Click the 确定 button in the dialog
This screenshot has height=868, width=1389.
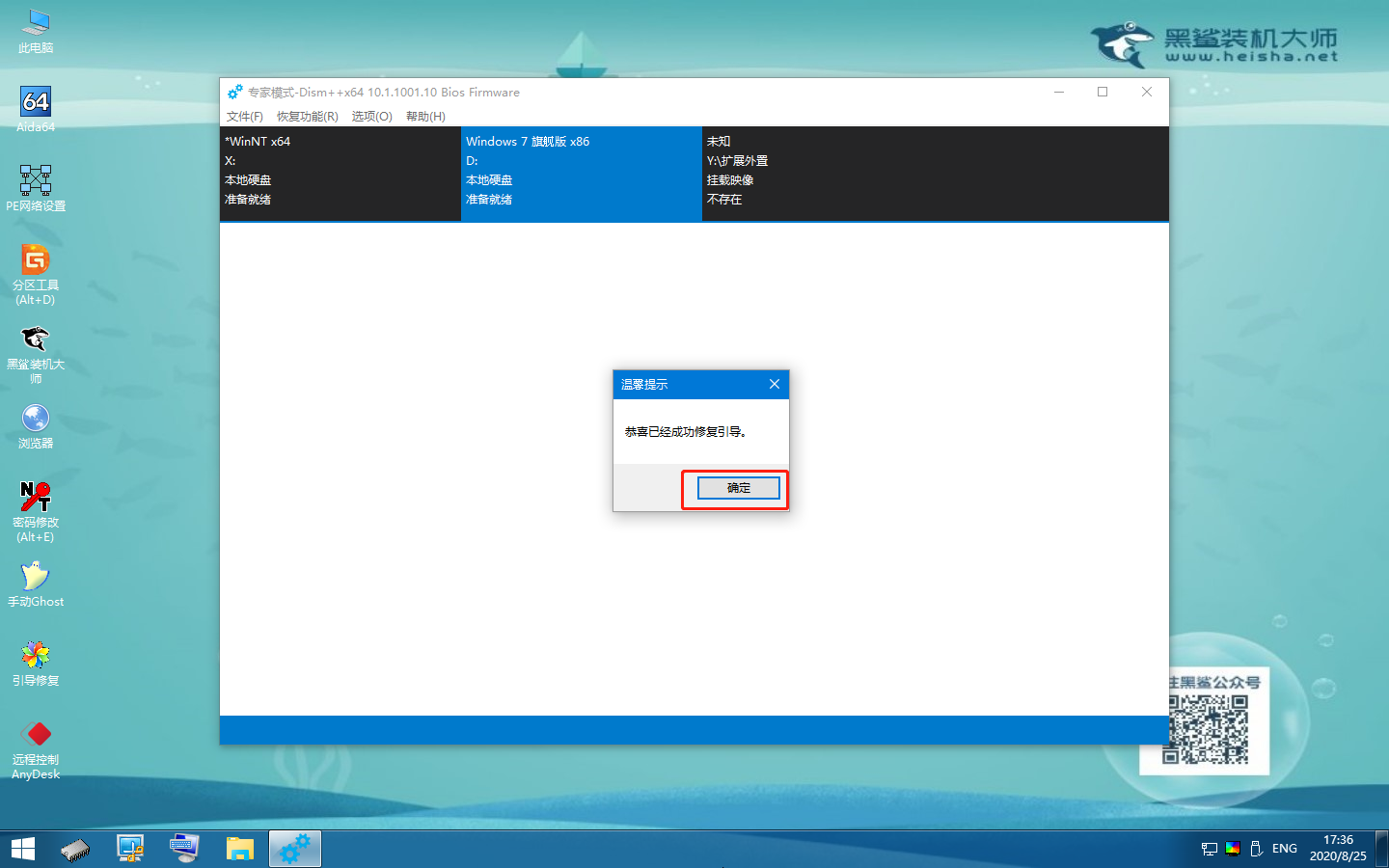738,488
